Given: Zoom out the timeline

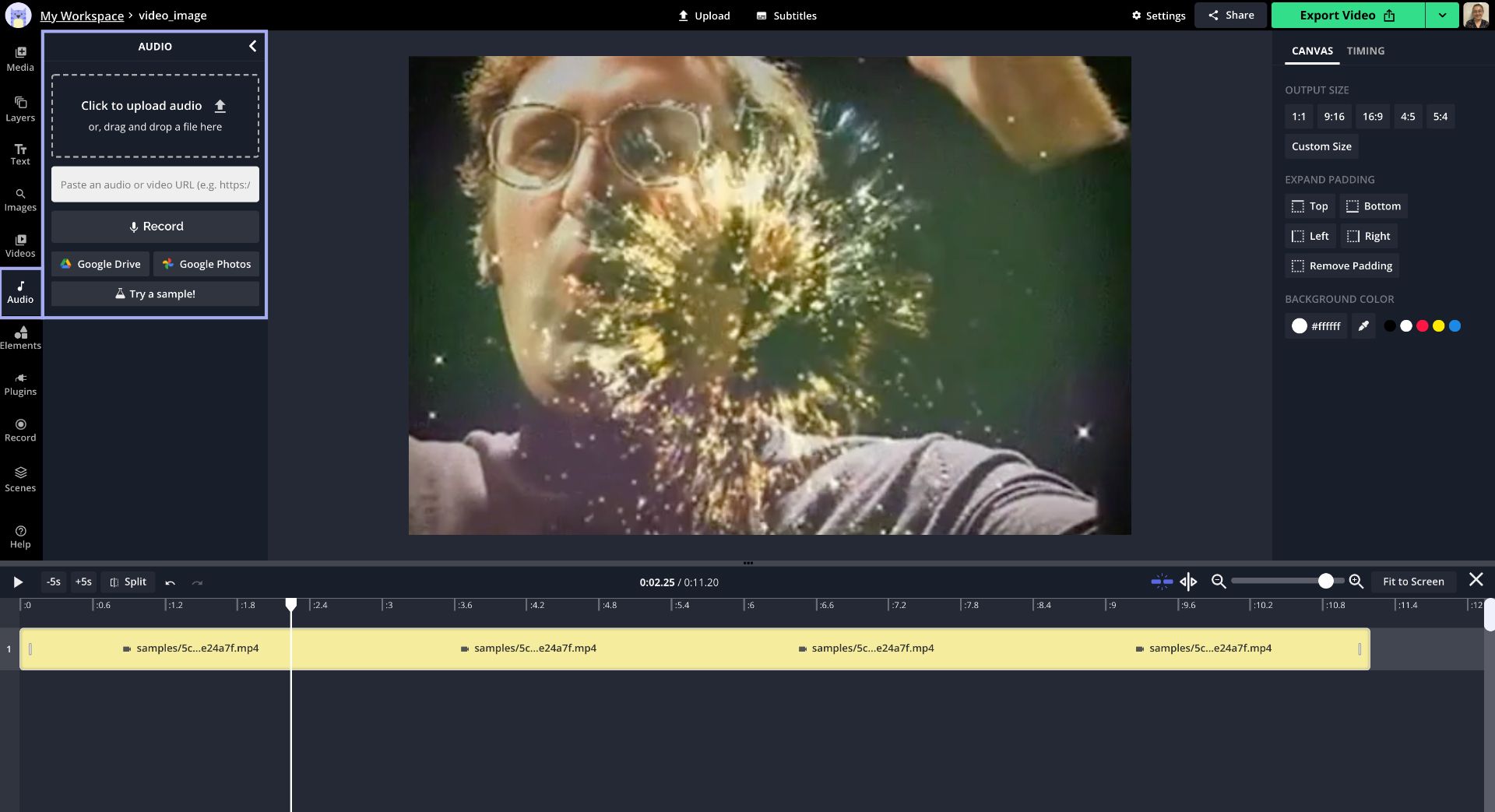Looking at the screenshot, I should click(x=1219, y=582).
